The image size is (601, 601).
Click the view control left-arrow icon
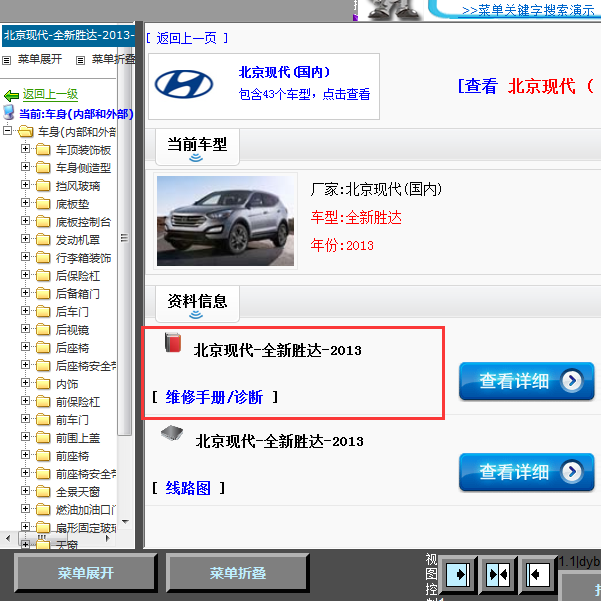pos(537,574)
